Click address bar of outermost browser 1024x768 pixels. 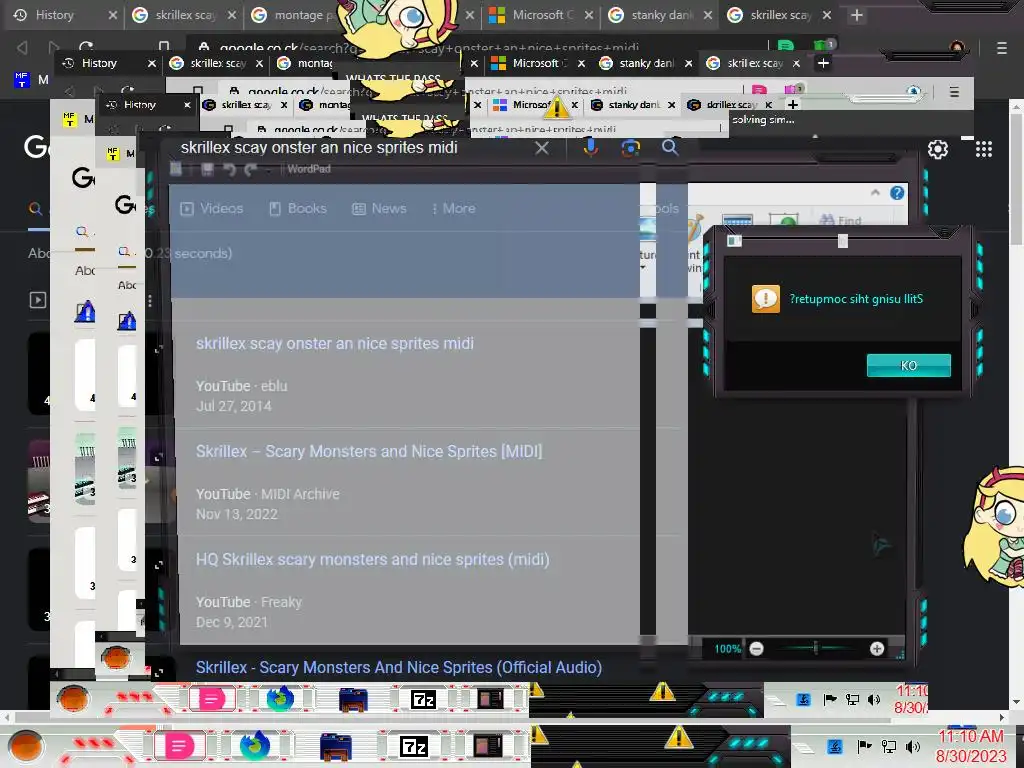point(477,47)
